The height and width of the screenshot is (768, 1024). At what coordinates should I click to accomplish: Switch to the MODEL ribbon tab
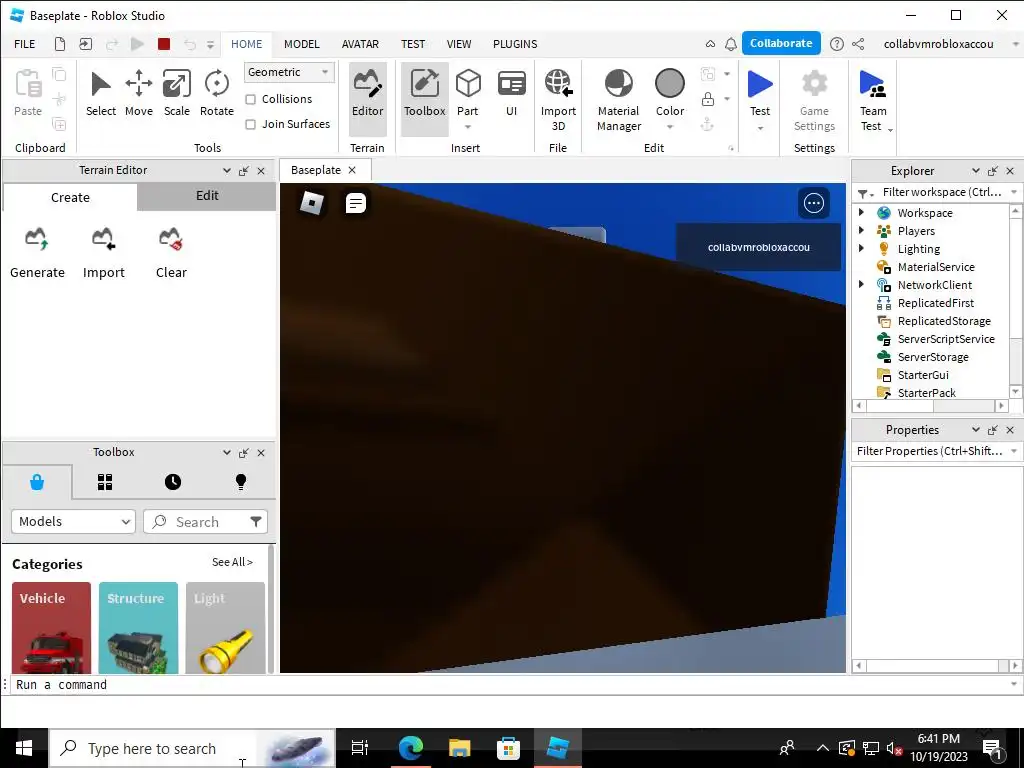pos(302,44)
